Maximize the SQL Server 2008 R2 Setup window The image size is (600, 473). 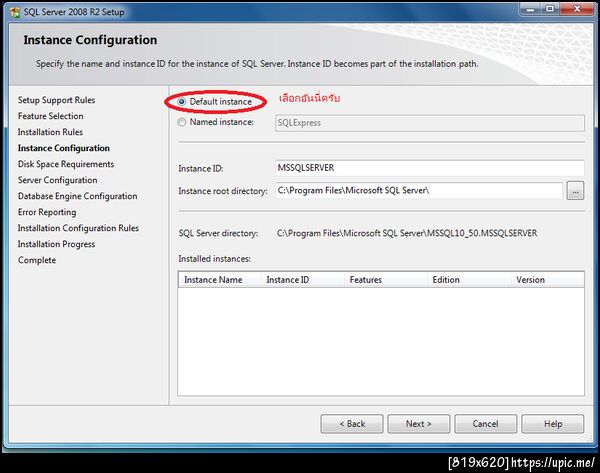pyautogui.click(x=550, y=9)
